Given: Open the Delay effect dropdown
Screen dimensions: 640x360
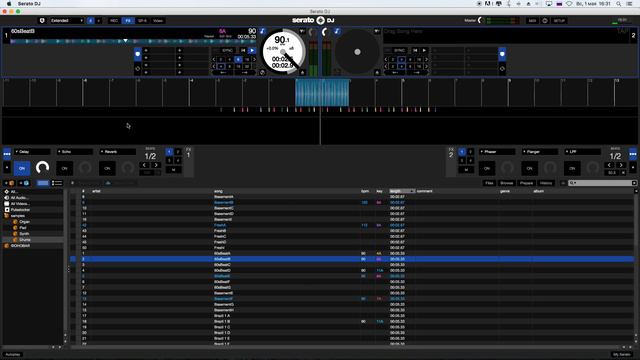Looking at the screenshot, I should [32, 152].
